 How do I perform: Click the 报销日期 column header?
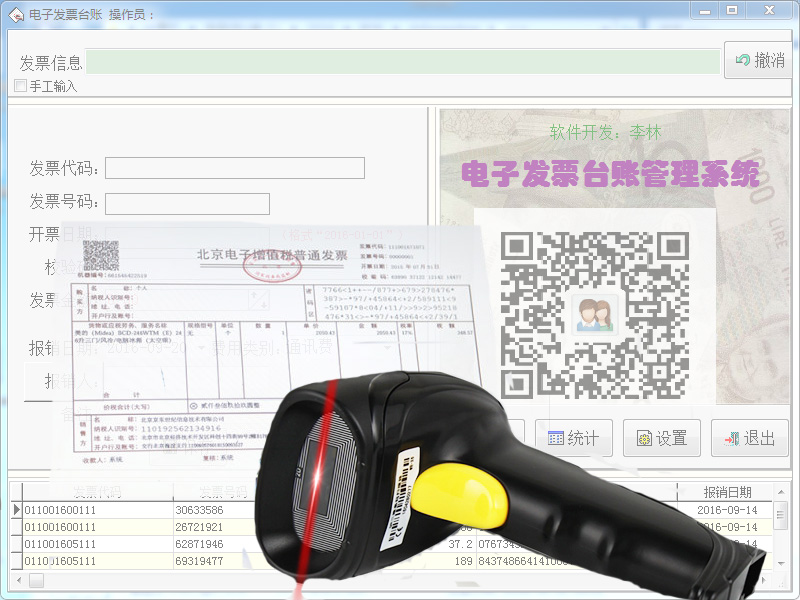[727, 492]
